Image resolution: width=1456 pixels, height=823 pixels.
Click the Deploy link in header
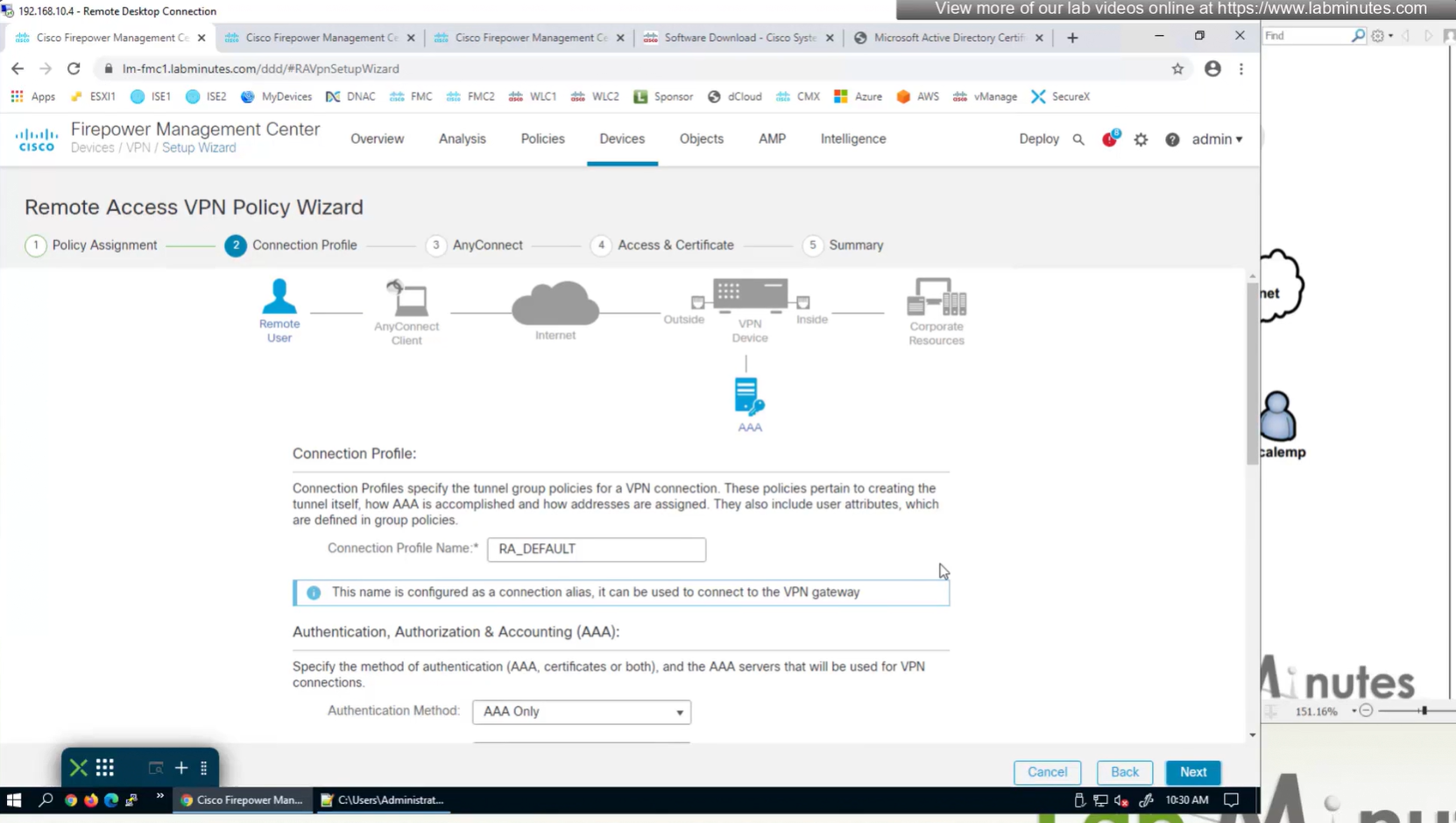[x=1039, y=138]
